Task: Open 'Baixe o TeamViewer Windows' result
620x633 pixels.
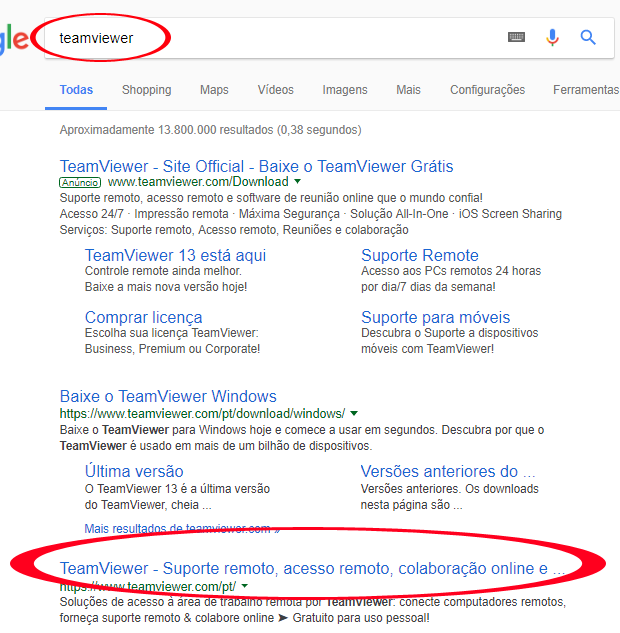Action: pos(168,396)
